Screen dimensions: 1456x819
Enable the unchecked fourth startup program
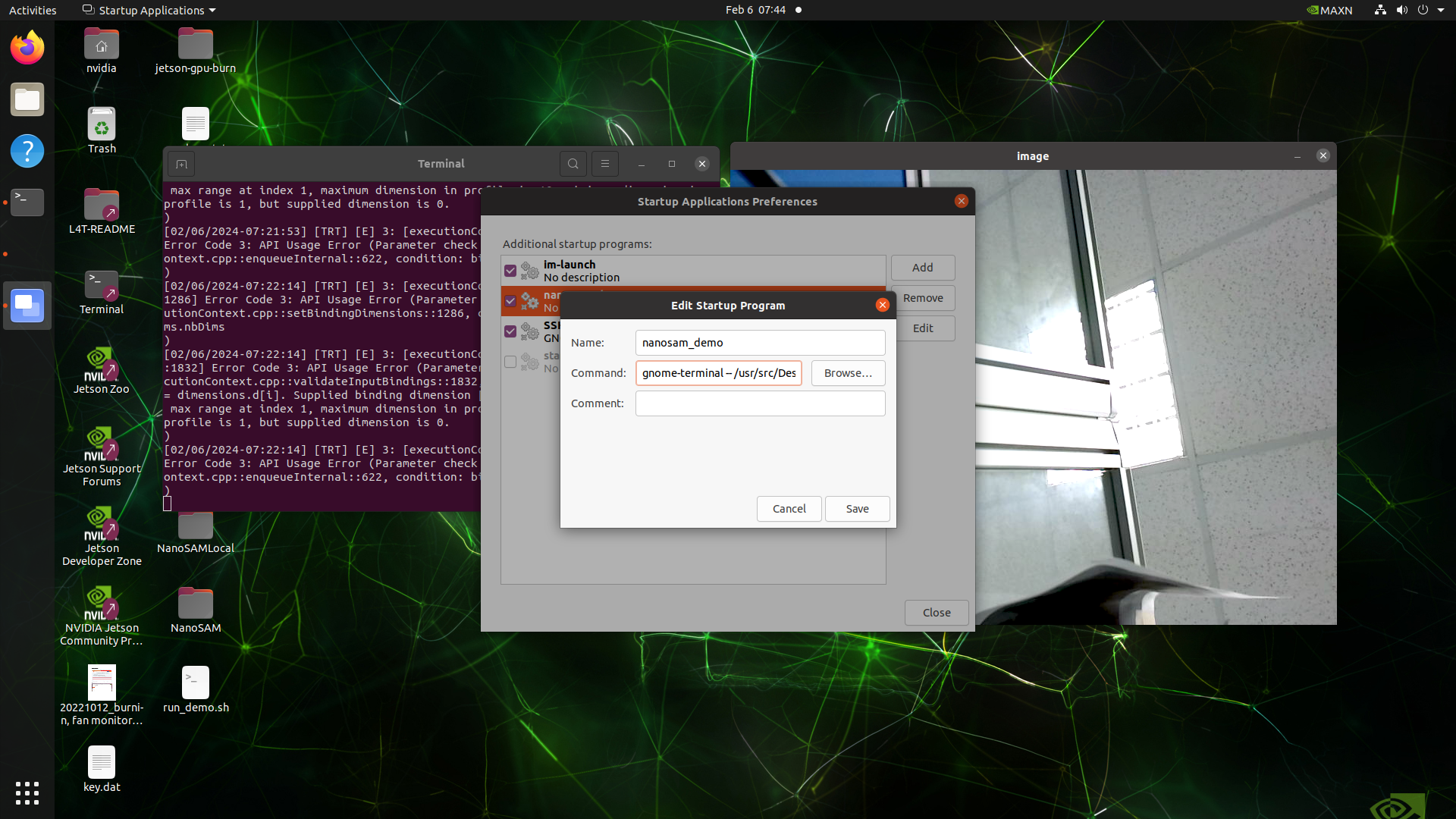coord(510,362)
